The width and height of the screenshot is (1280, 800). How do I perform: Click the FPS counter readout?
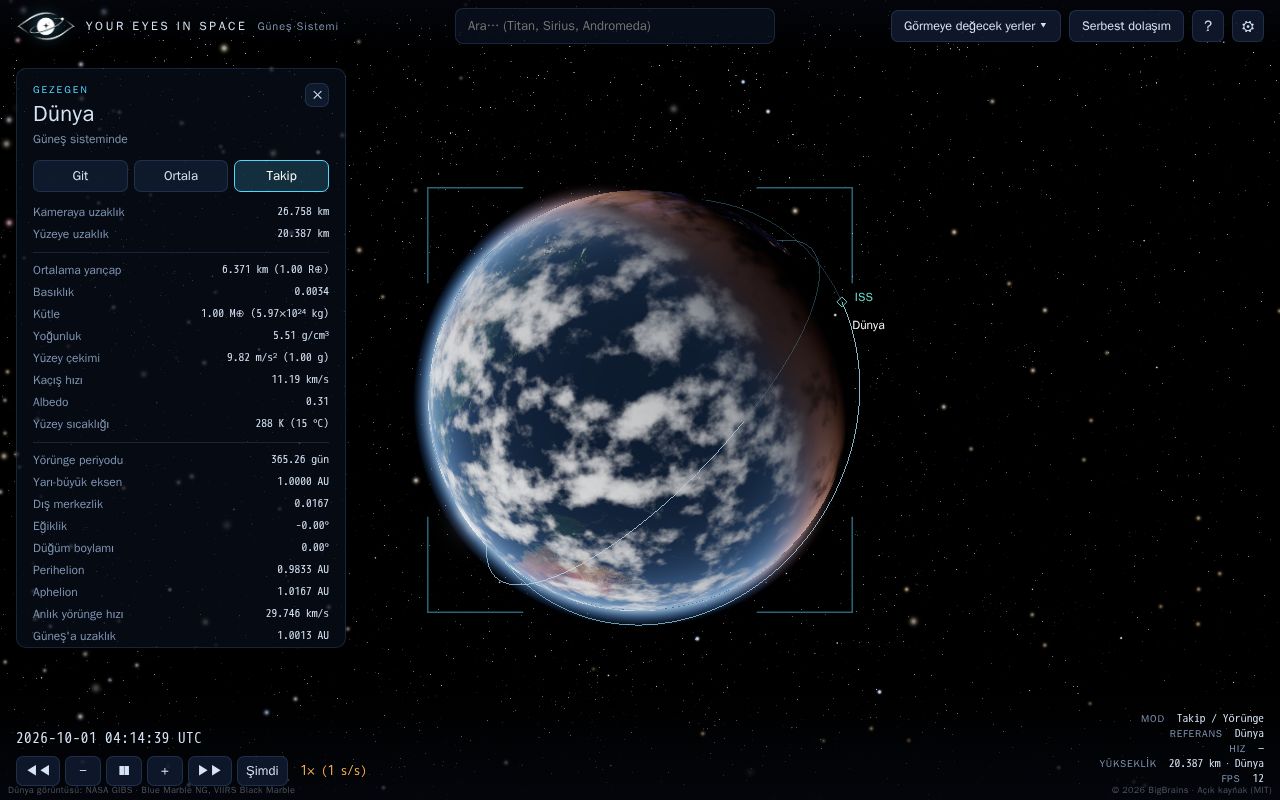1242,778
